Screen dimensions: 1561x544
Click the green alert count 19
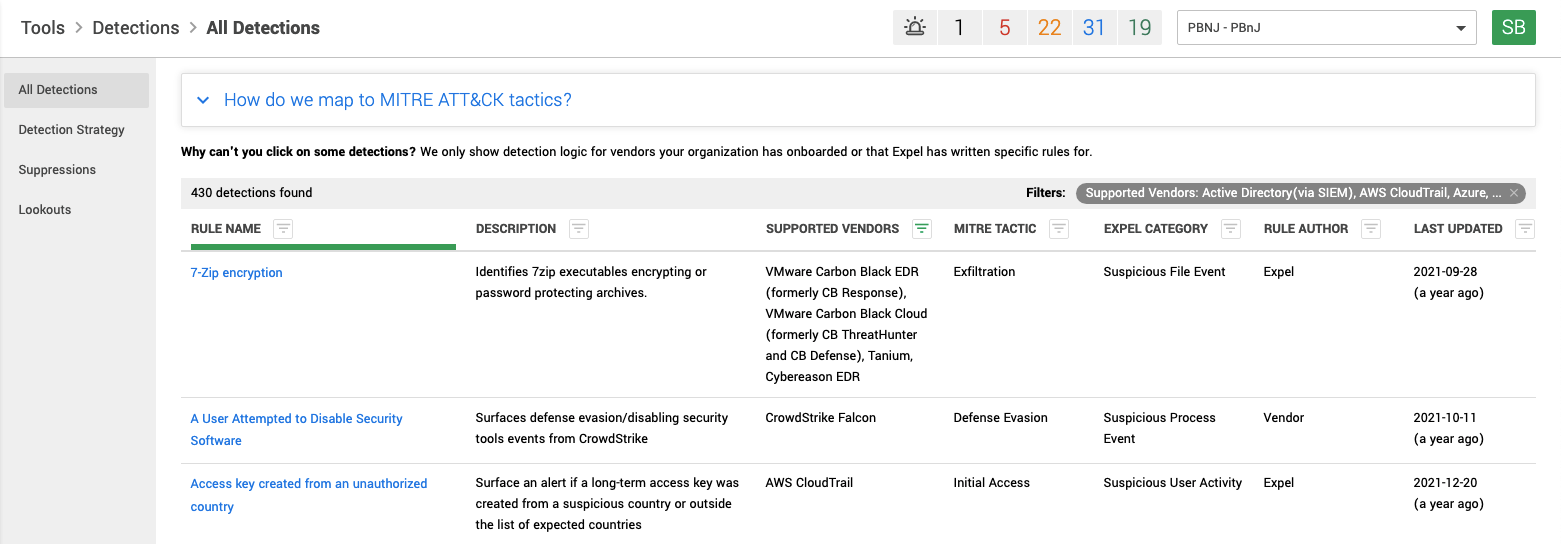point(1139,27)
